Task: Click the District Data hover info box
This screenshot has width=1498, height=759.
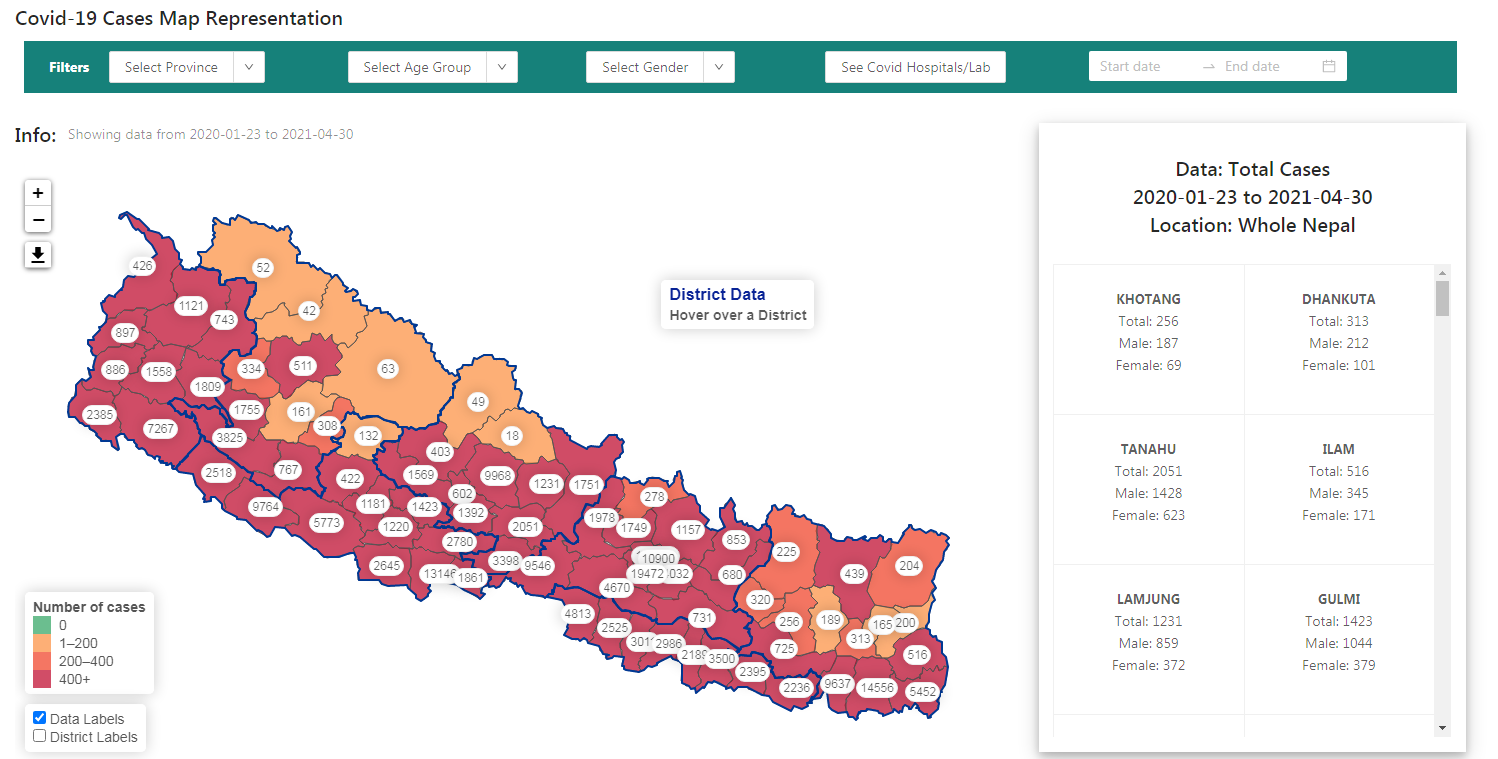Action: click(738, 304)
